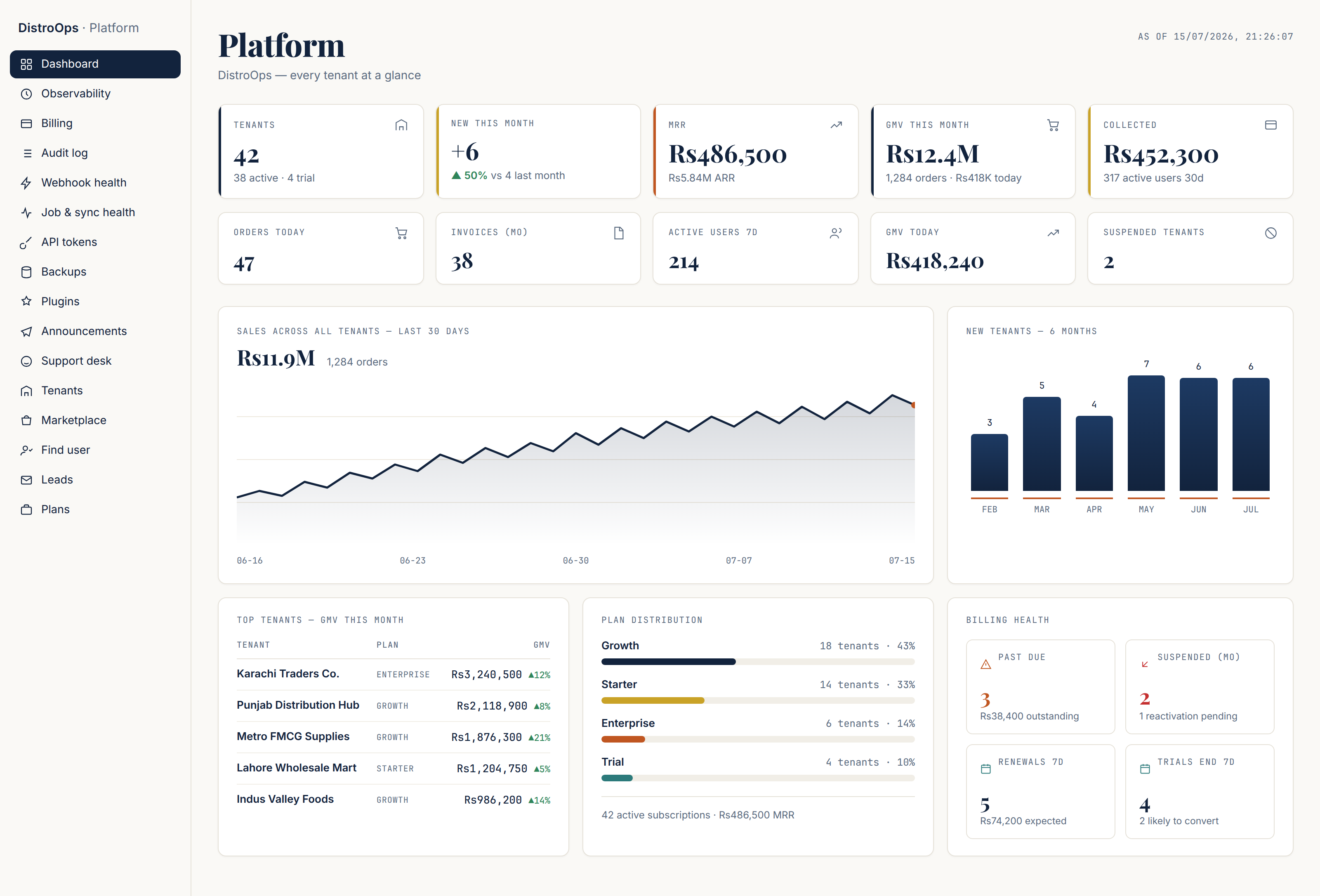Select Metro FMCG Supplies tenant
Image resolution: width=1320 pixels, height=896 pixels.
[393, 737]
